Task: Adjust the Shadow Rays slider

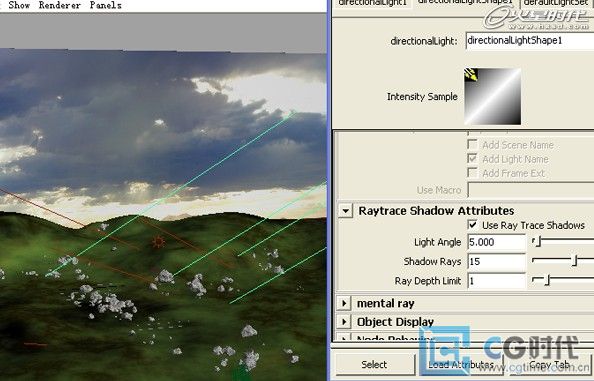Action: pyautogui.click(x=575, y=261)
